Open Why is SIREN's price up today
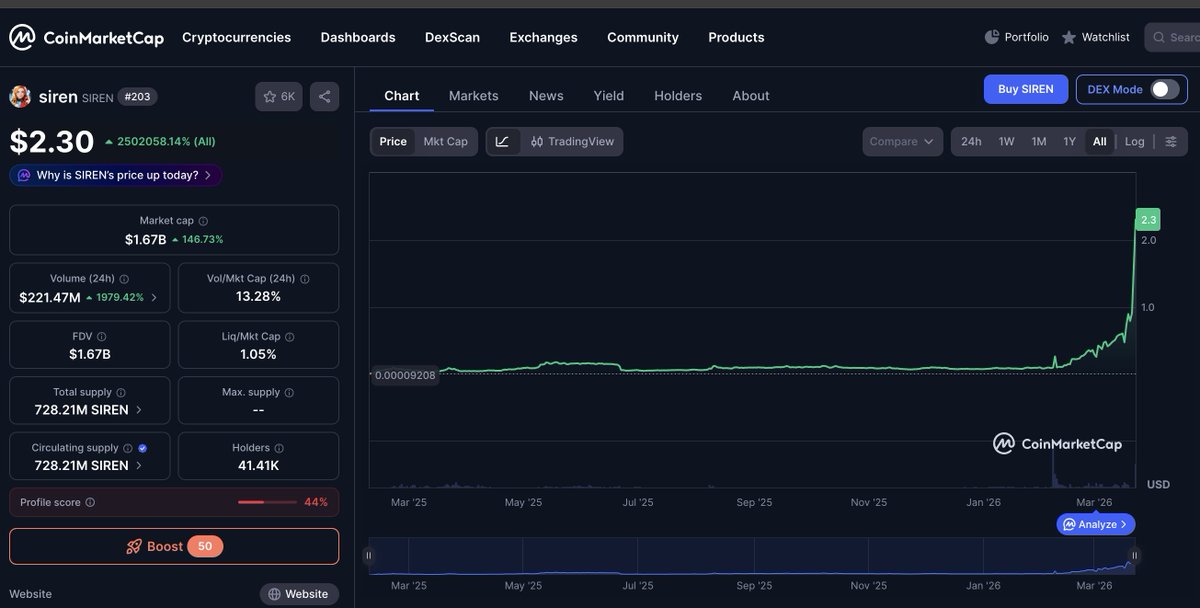 116,175
